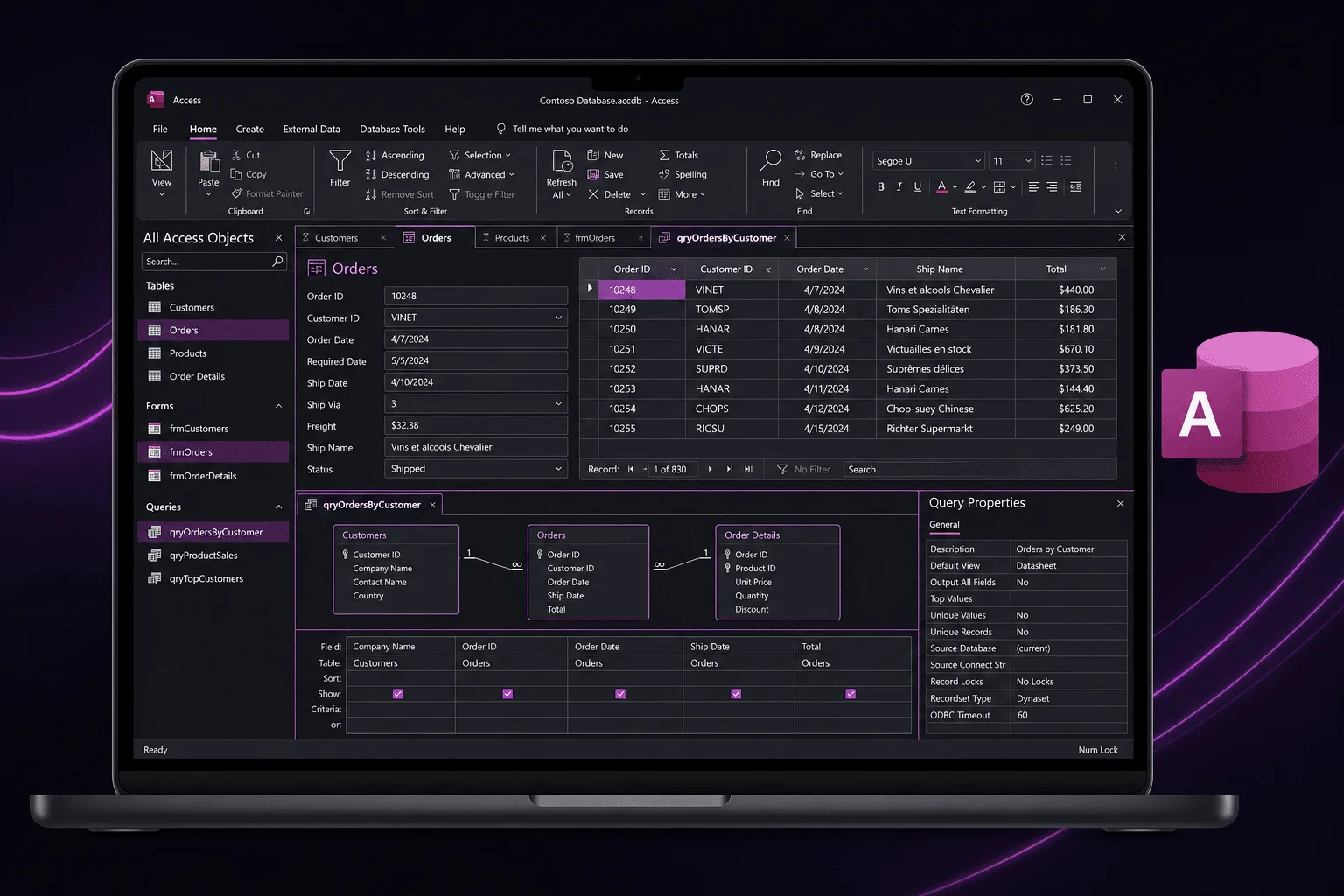The height and width of the screenshot is (896, 1344).
Task: Switch to the Create ribbon tab
Action: coord(249,129)
